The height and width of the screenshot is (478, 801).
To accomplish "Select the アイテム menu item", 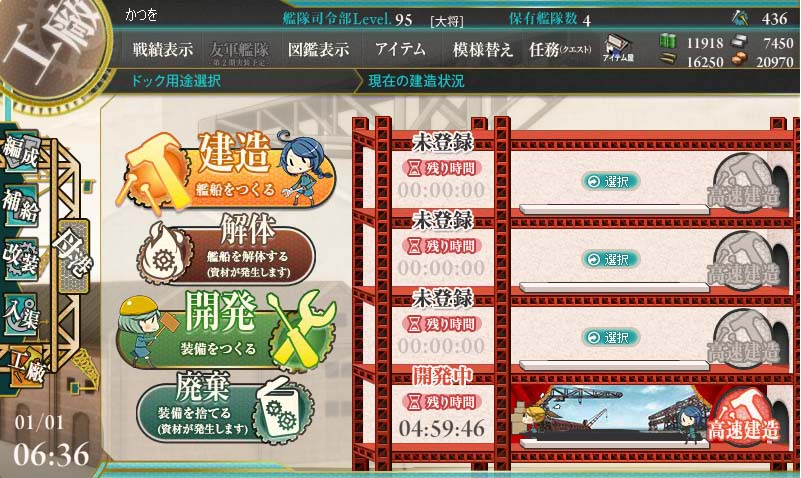I will point(400,50).
